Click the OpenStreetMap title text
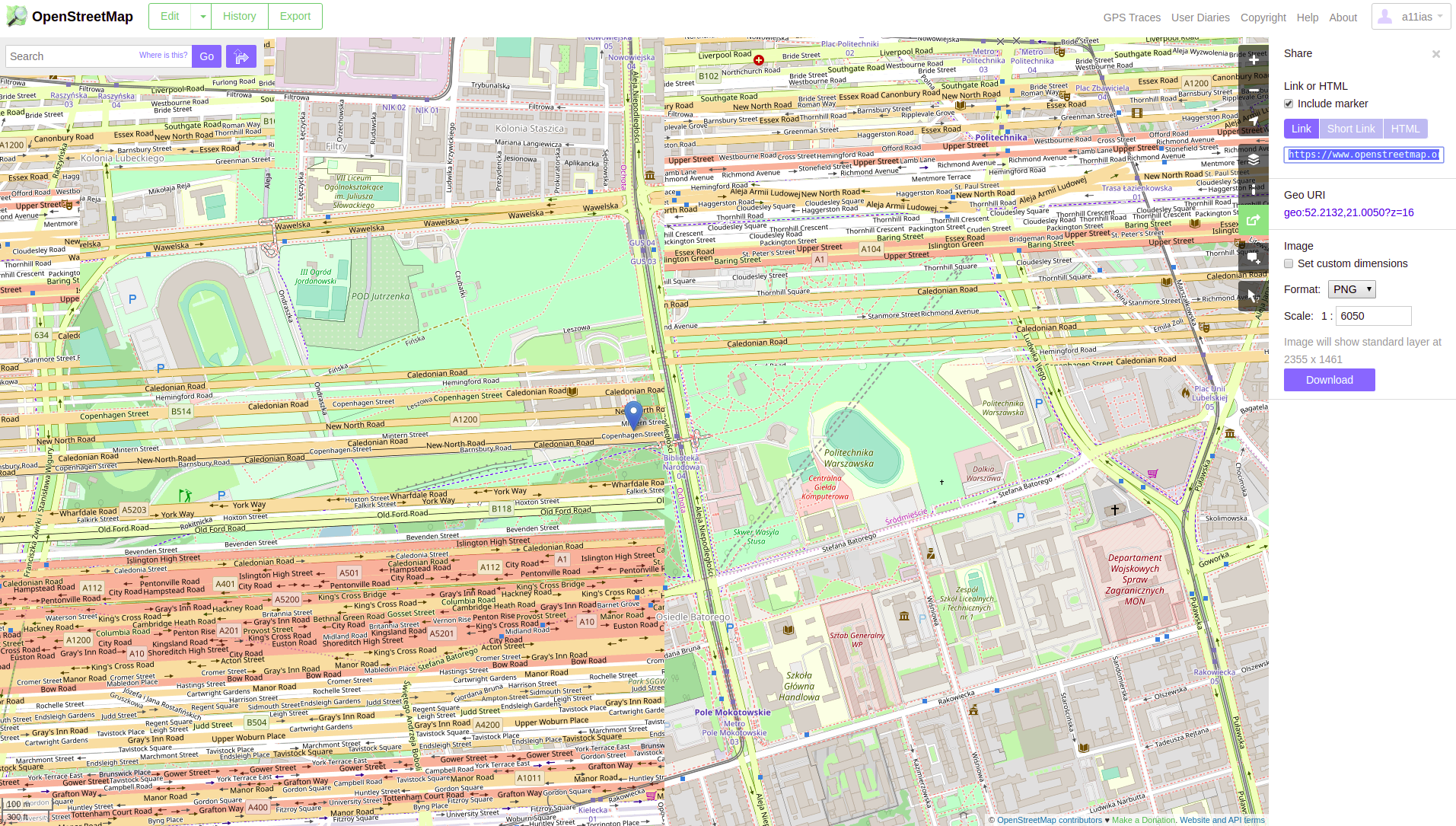The height and width of the screenshot is (826, 1456). (x=82, y=17)
